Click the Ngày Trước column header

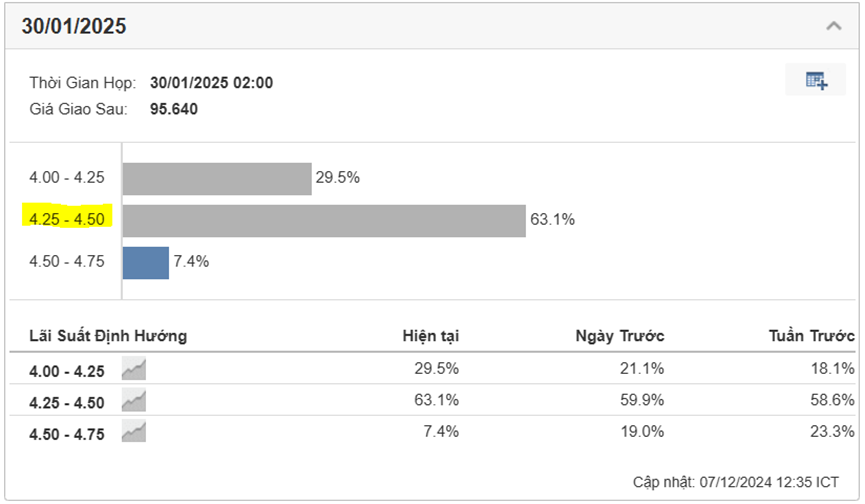[x=620, y=336]
